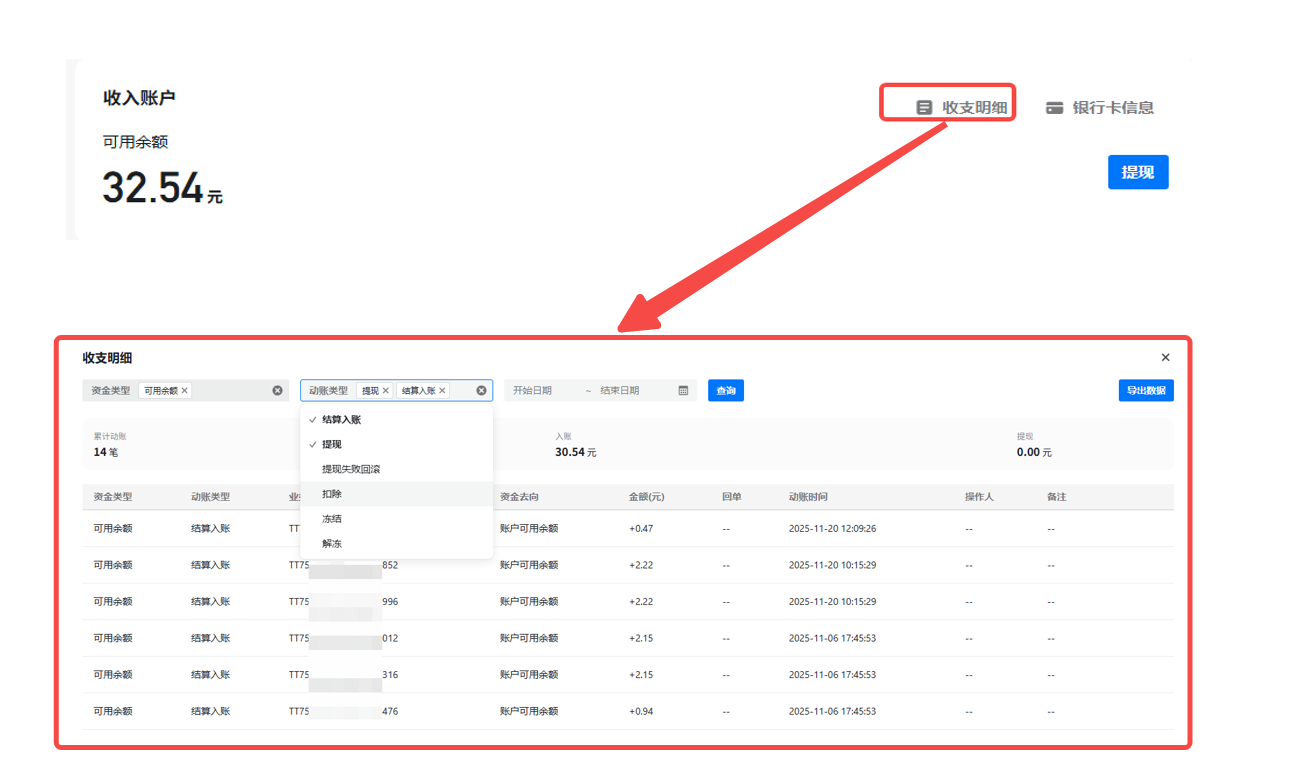This screenshot has width=1310, height=783.
Task: Clear the 资金类型 filter with the circle-x icon
Action: tap(277, 391)
